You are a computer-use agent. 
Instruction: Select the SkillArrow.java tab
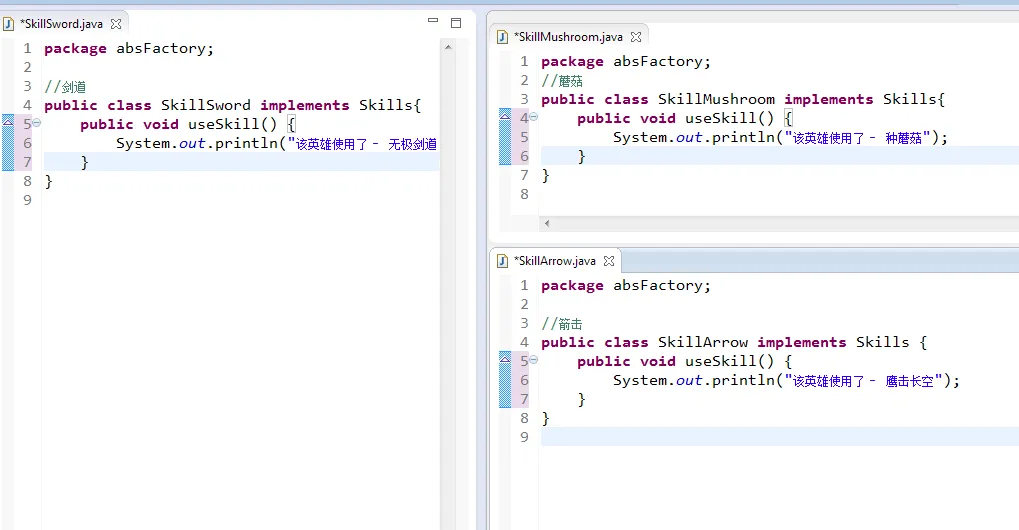pyautogui.click(x=555, y=261)
